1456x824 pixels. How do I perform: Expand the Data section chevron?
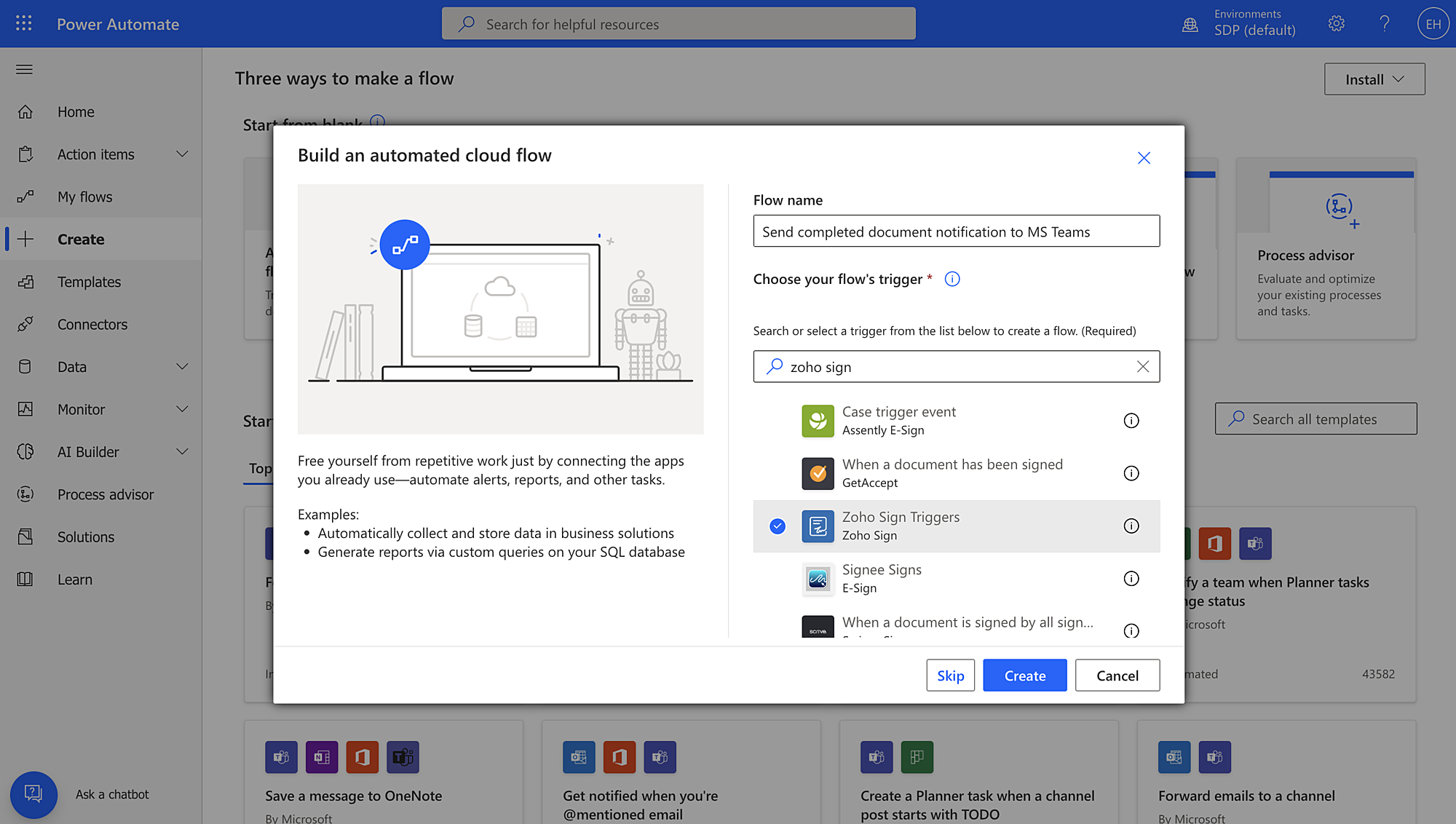tap(183, 367)
